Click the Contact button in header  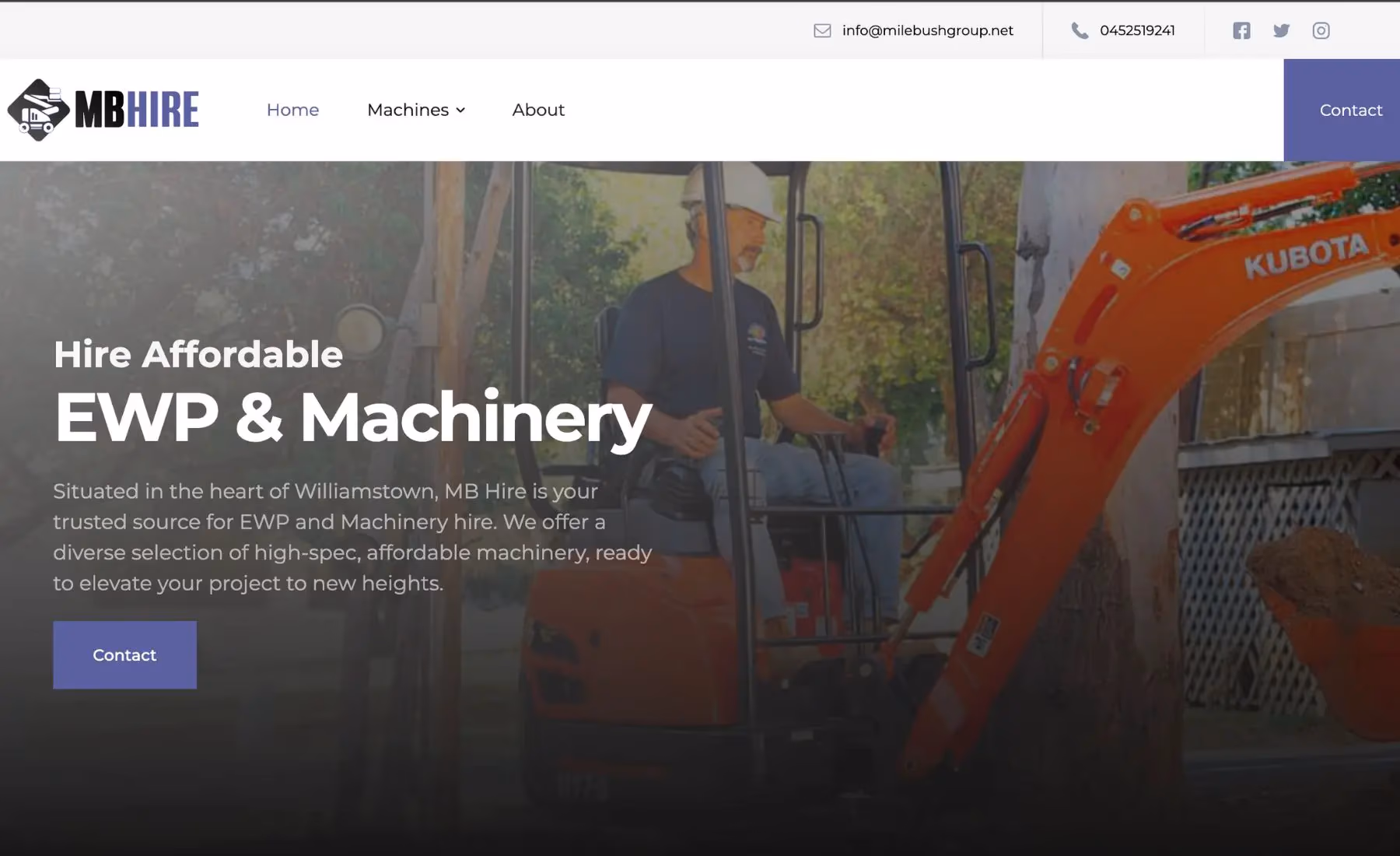tap(1342, 110)
